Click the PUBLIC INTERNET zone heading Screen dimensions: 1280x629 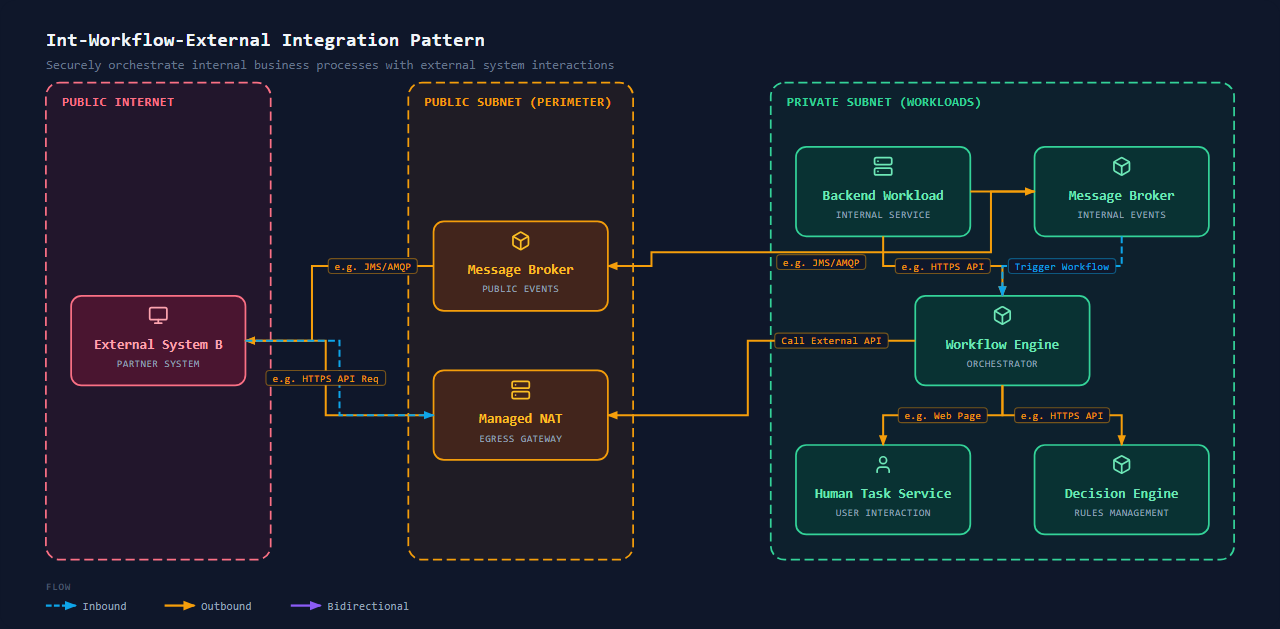(118, 102)
